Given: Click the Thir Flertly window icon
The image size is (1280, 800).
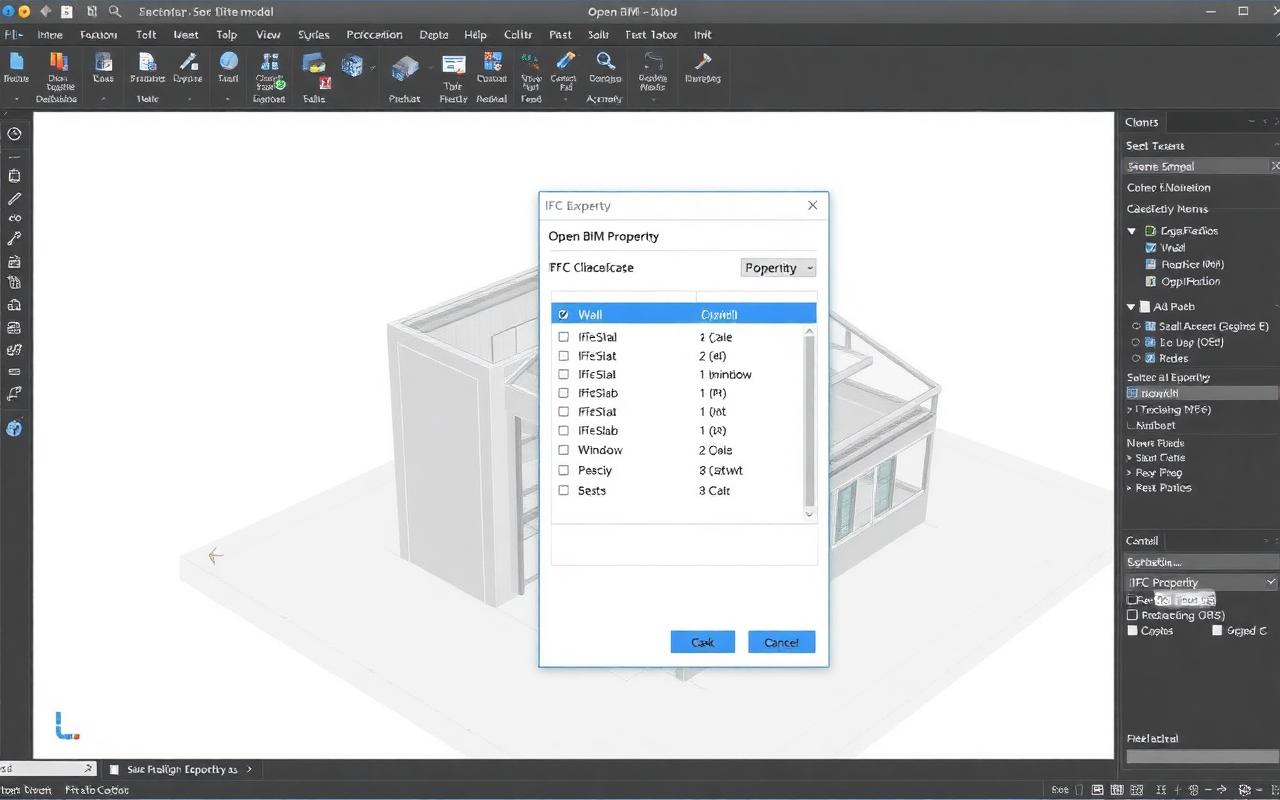Looking at the screenshot, I should 454,66.
